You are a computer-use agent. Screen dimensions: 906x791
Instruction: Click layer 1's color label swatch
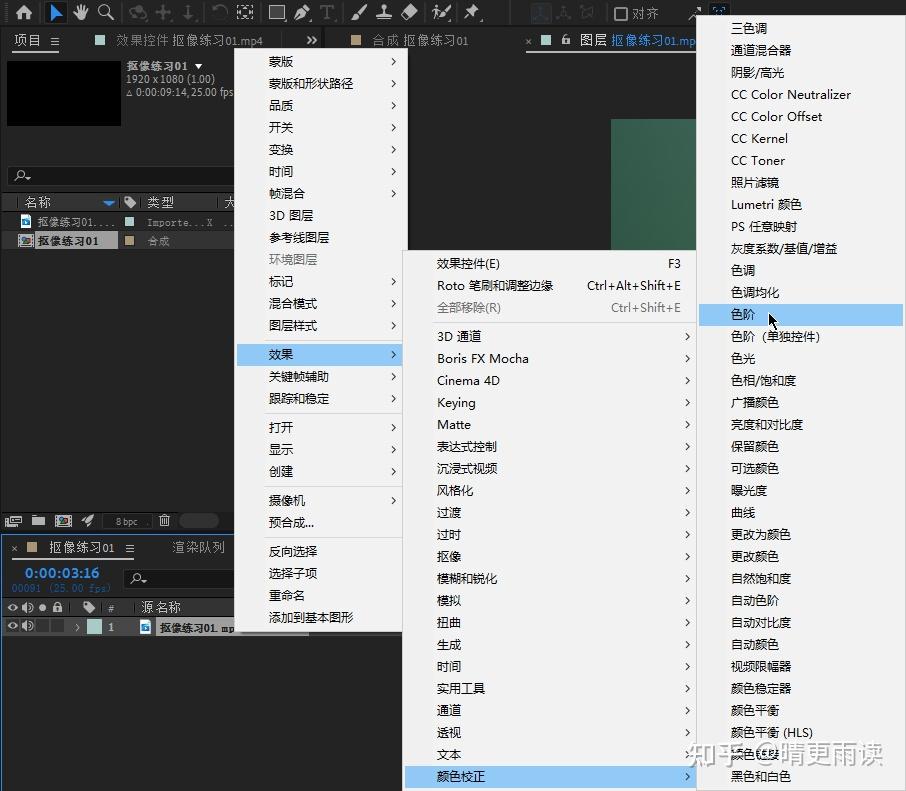pyautogui.click(x=93, y=627)
